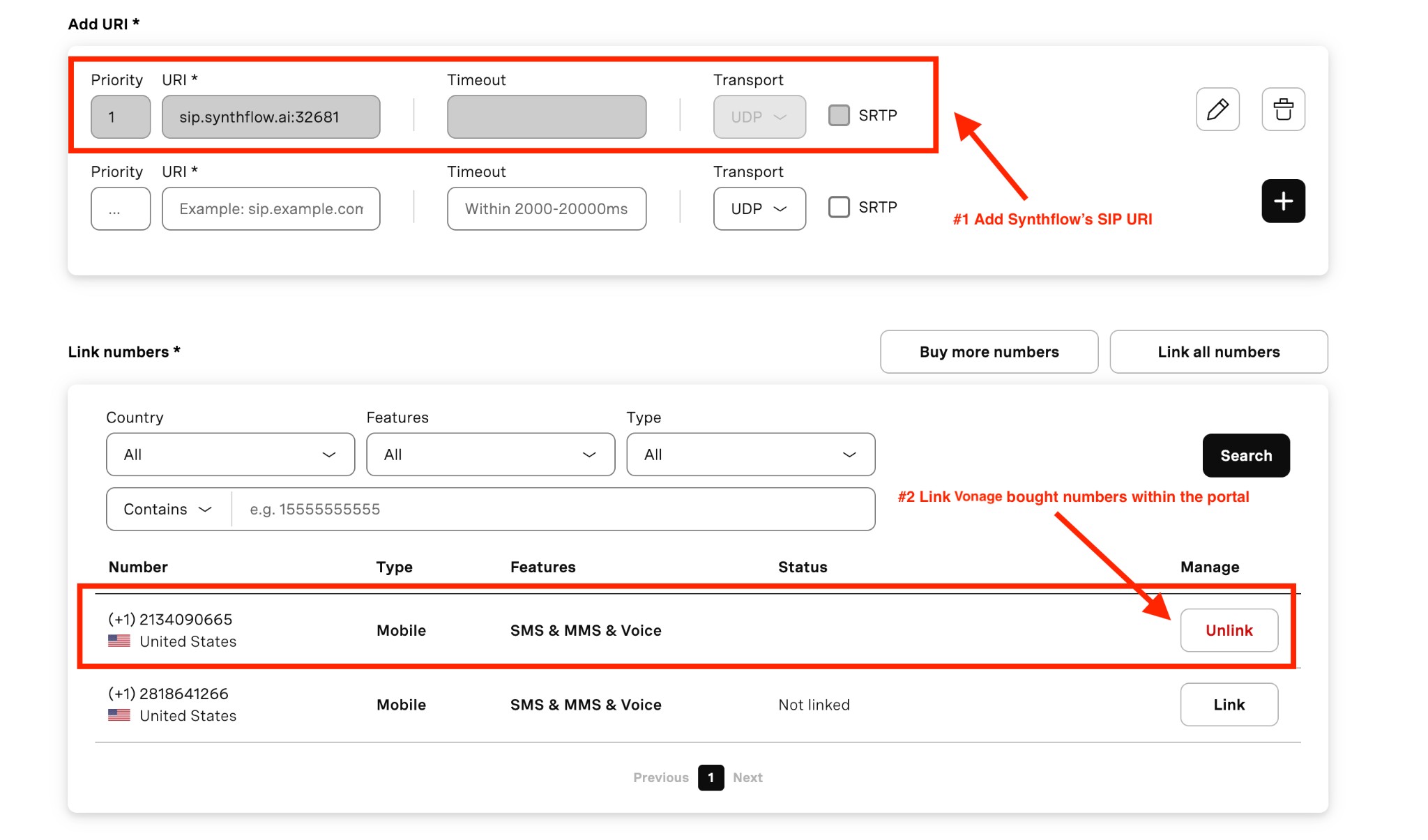Select page 1 in pagination
1428x840 pixels.
pyautogui.click(x=711, y=777)
